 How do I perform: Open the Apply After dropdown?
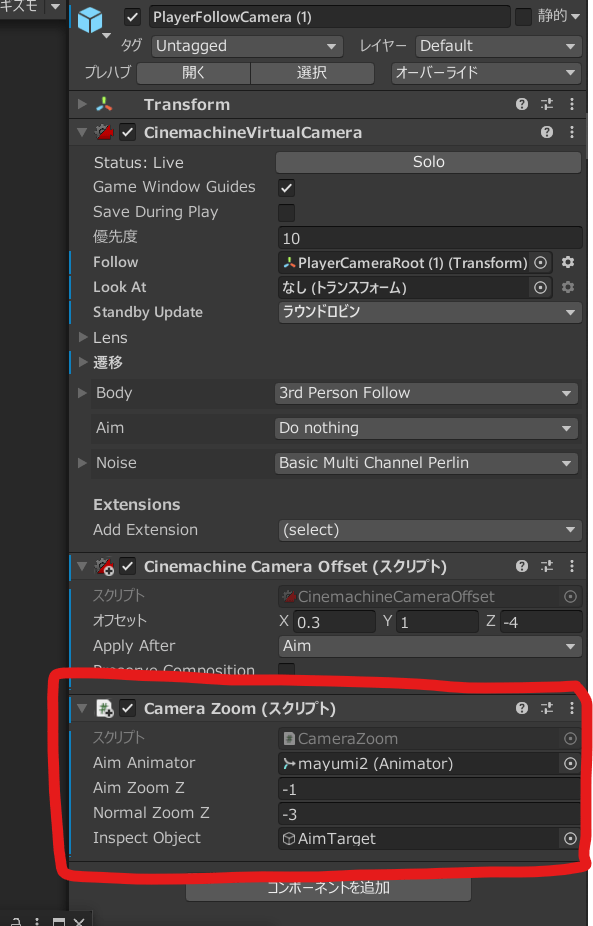[x=429, y=646]
